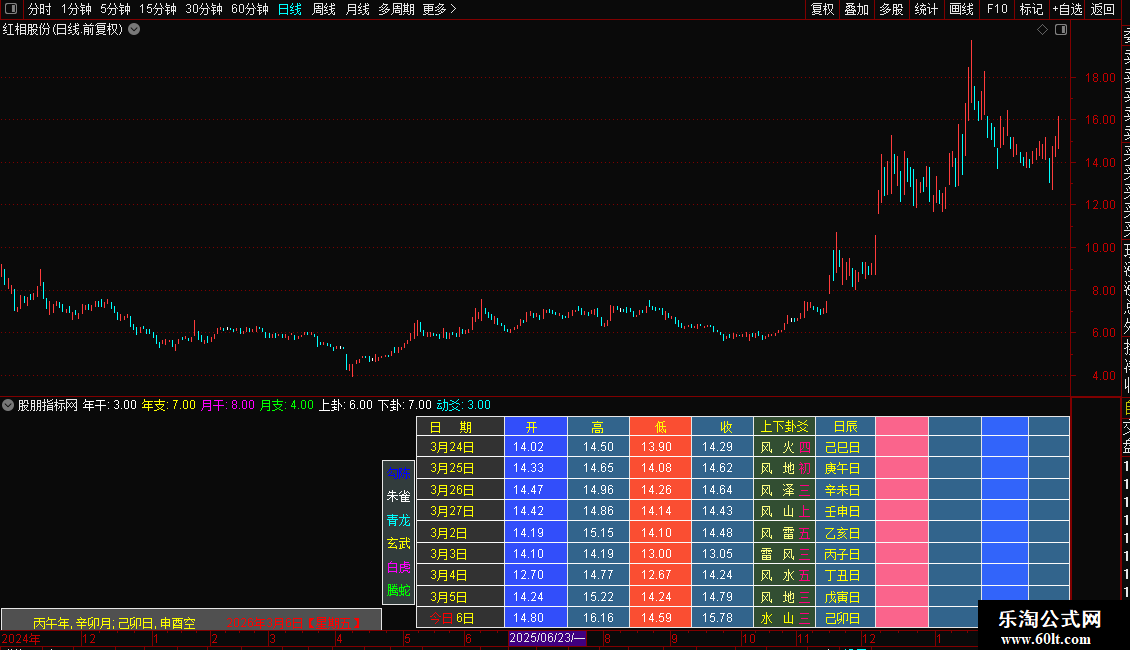Switch to 月线 monthly chart
This screenshot has height=650, width=1130.
click(x=357, y=9)
